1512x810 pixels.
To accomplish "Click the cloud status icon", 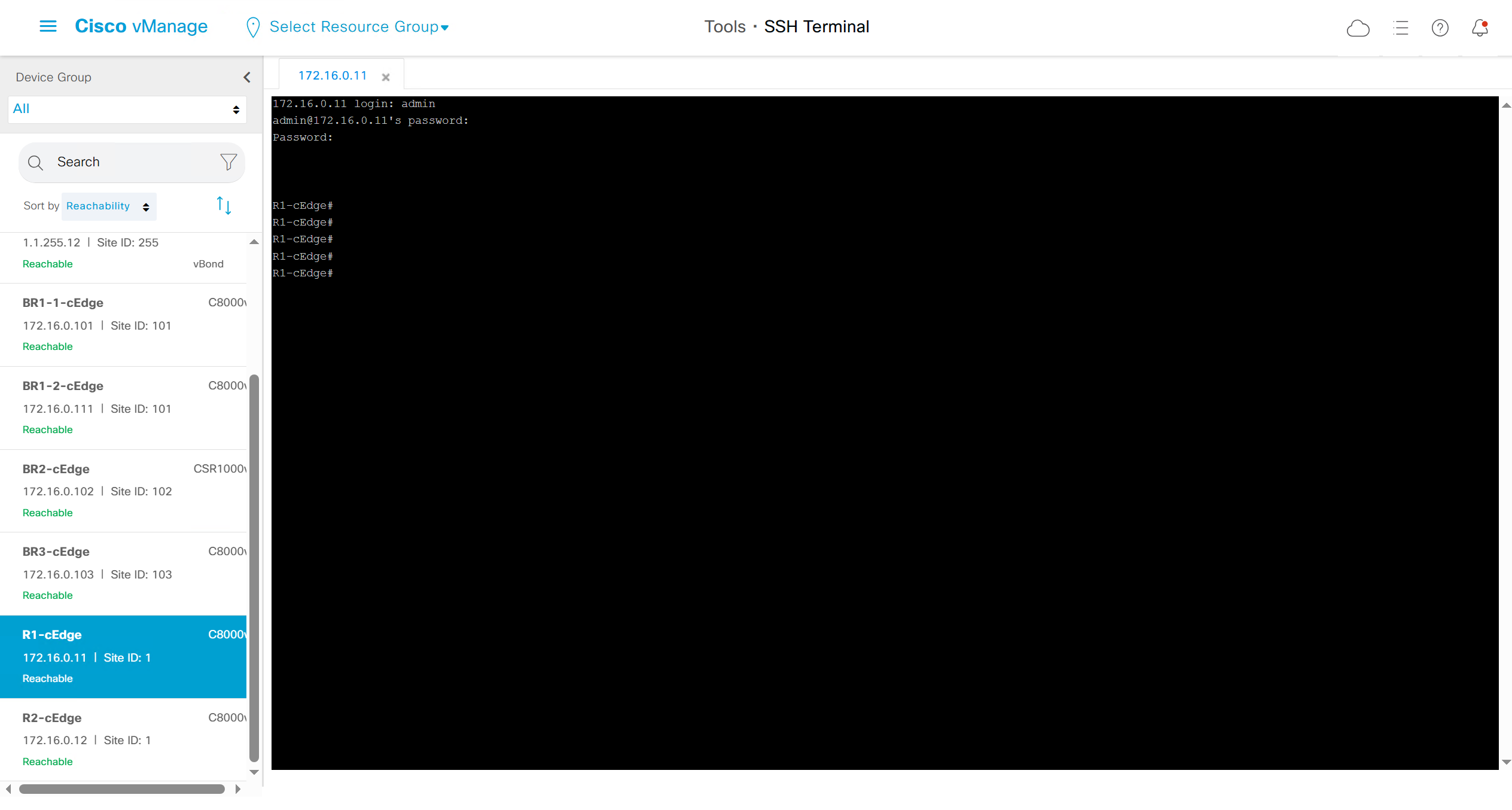I will point(1358,28).
